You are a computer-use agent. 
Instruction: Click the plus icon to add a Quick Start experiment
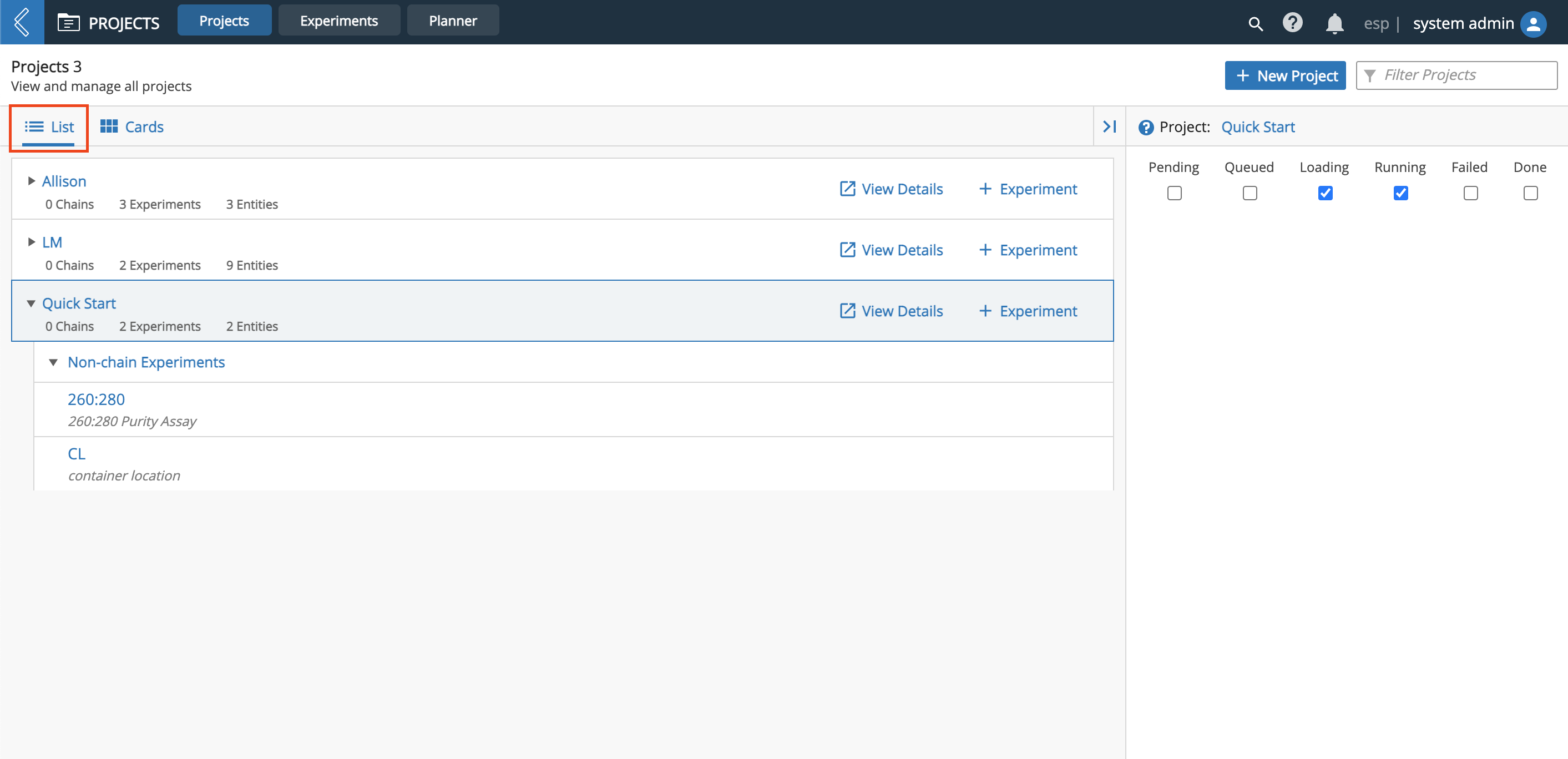pyautogui.click(x=985, y=310)
